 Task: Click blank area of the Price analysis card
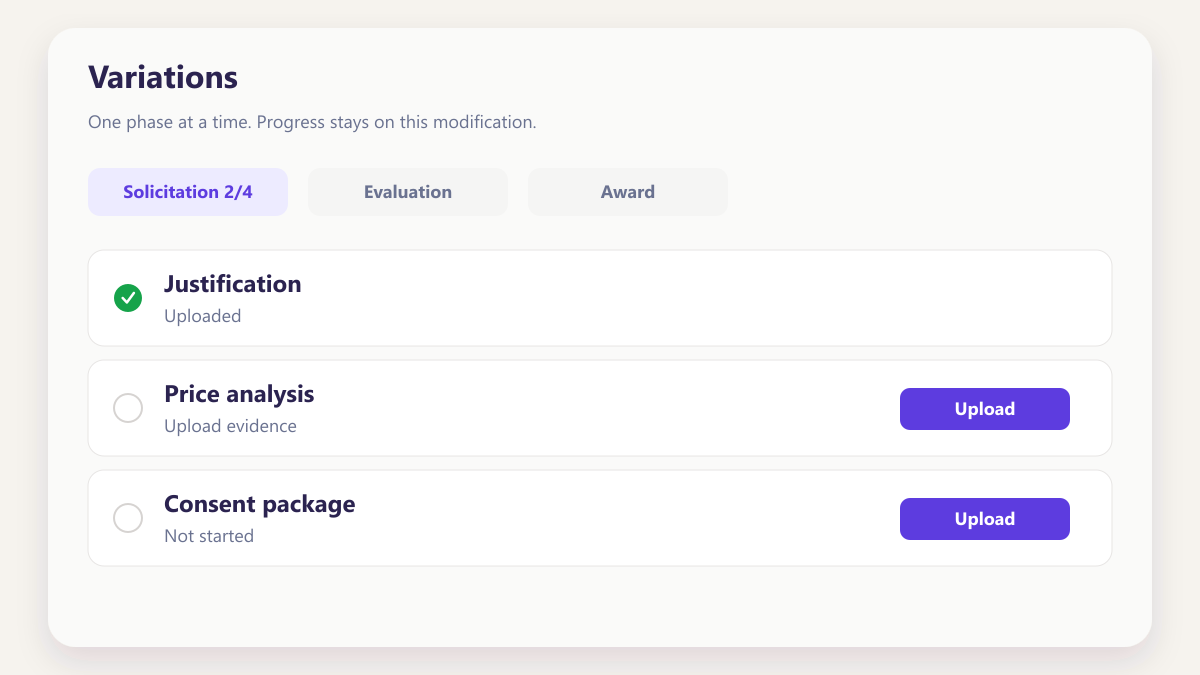click(x=600, y=408)
